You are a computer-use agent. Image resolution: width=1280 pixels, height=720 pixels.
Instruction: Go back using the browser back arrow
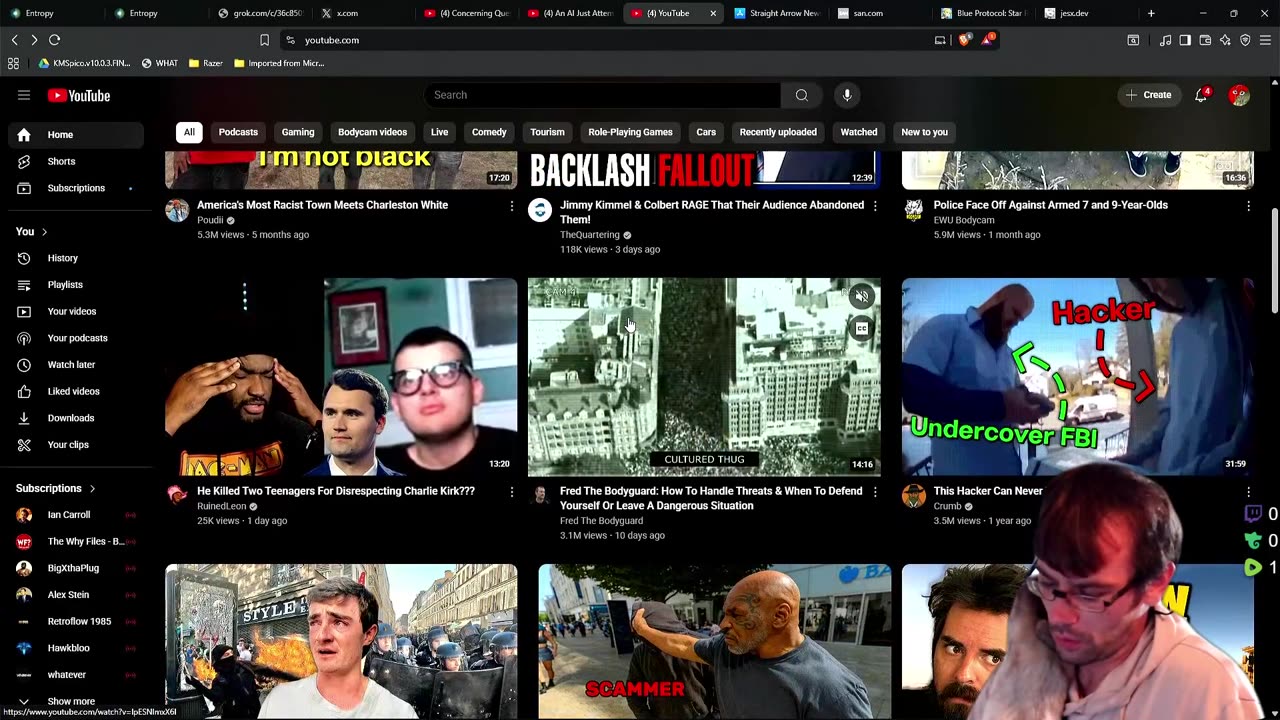click(14, 40)
